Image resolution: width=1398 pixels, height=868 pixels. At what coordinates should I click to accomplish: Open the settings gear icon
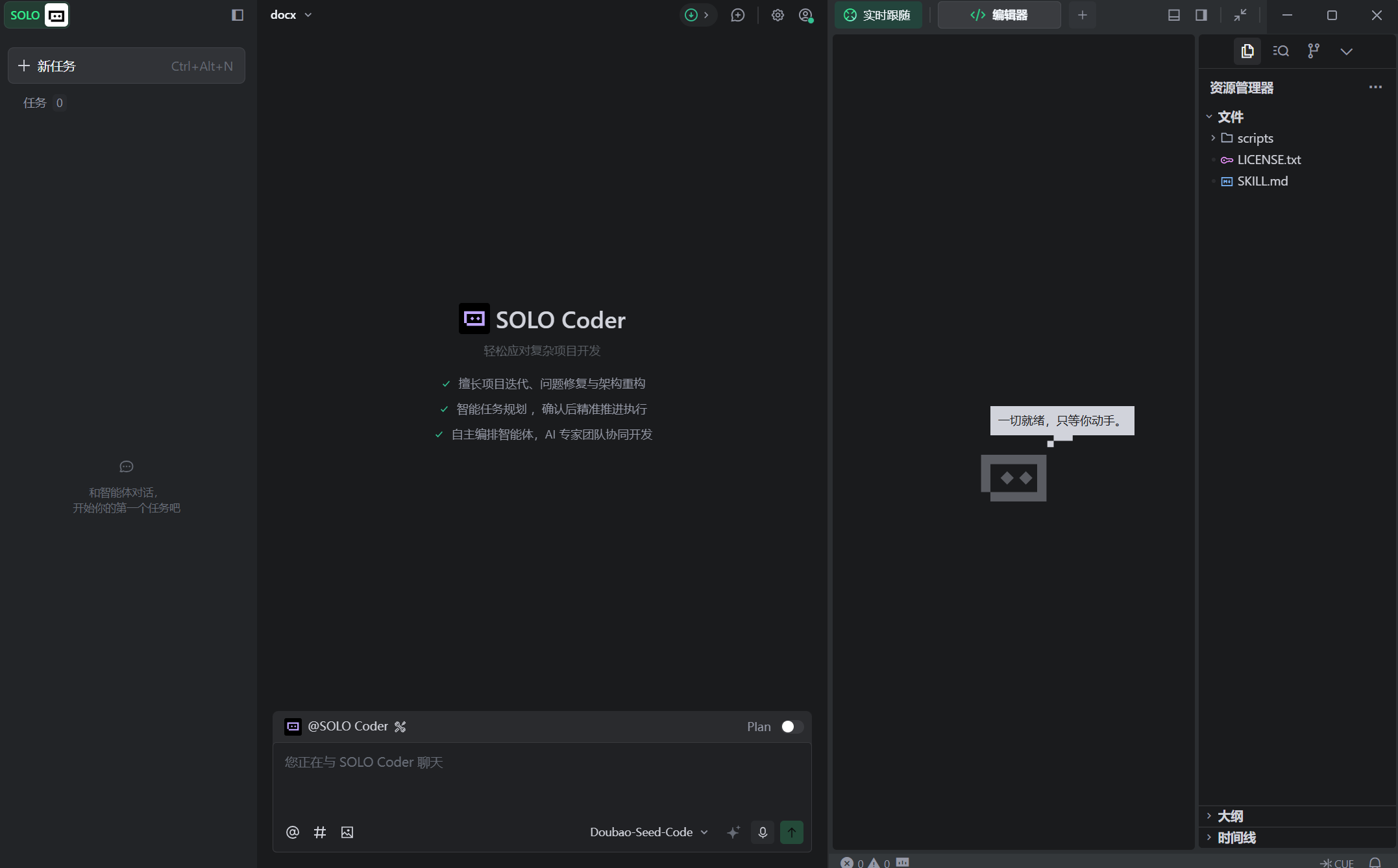pos(778,15)
